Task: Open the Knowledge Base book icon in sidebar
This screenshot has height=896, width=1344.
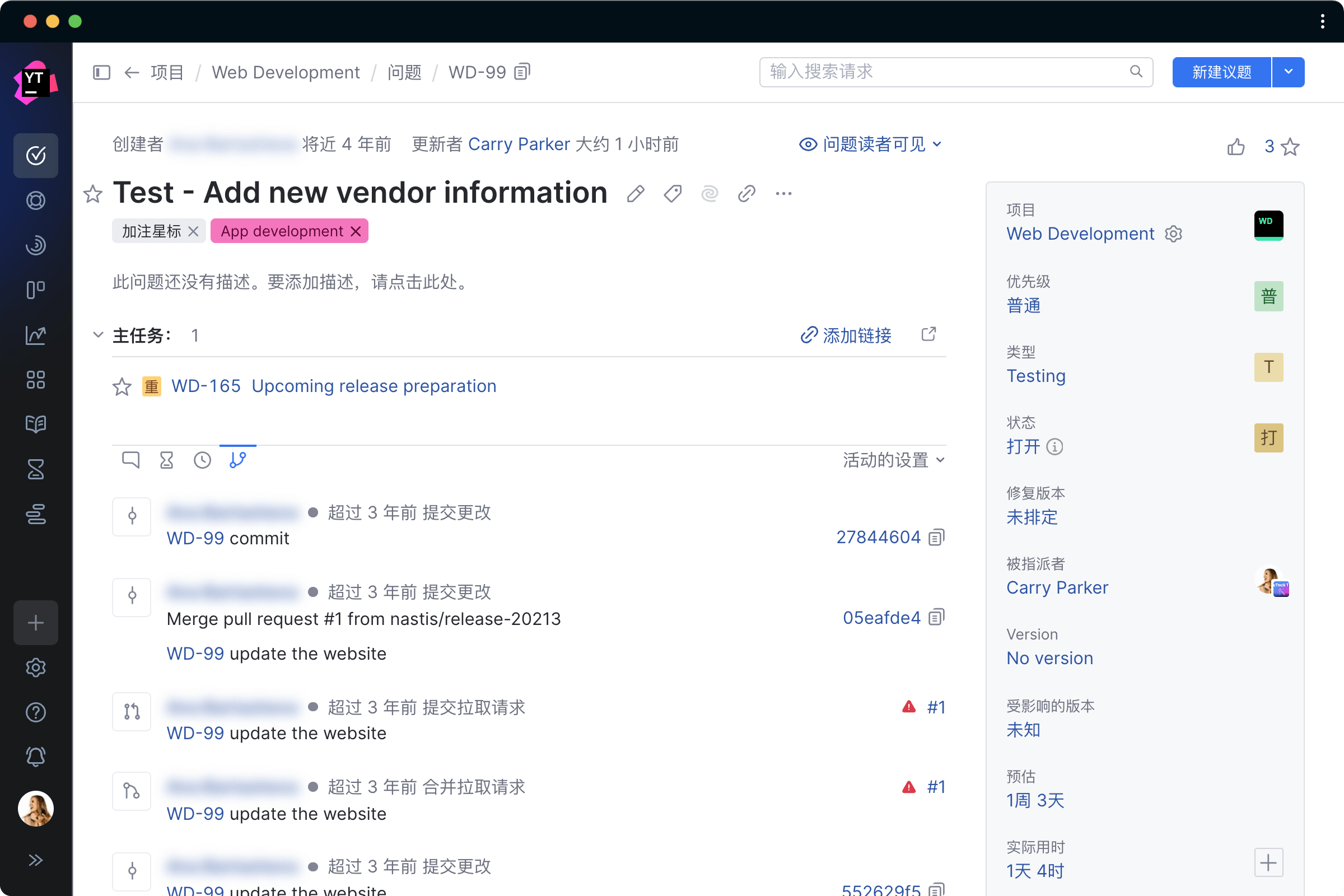Action: [35, 424]
